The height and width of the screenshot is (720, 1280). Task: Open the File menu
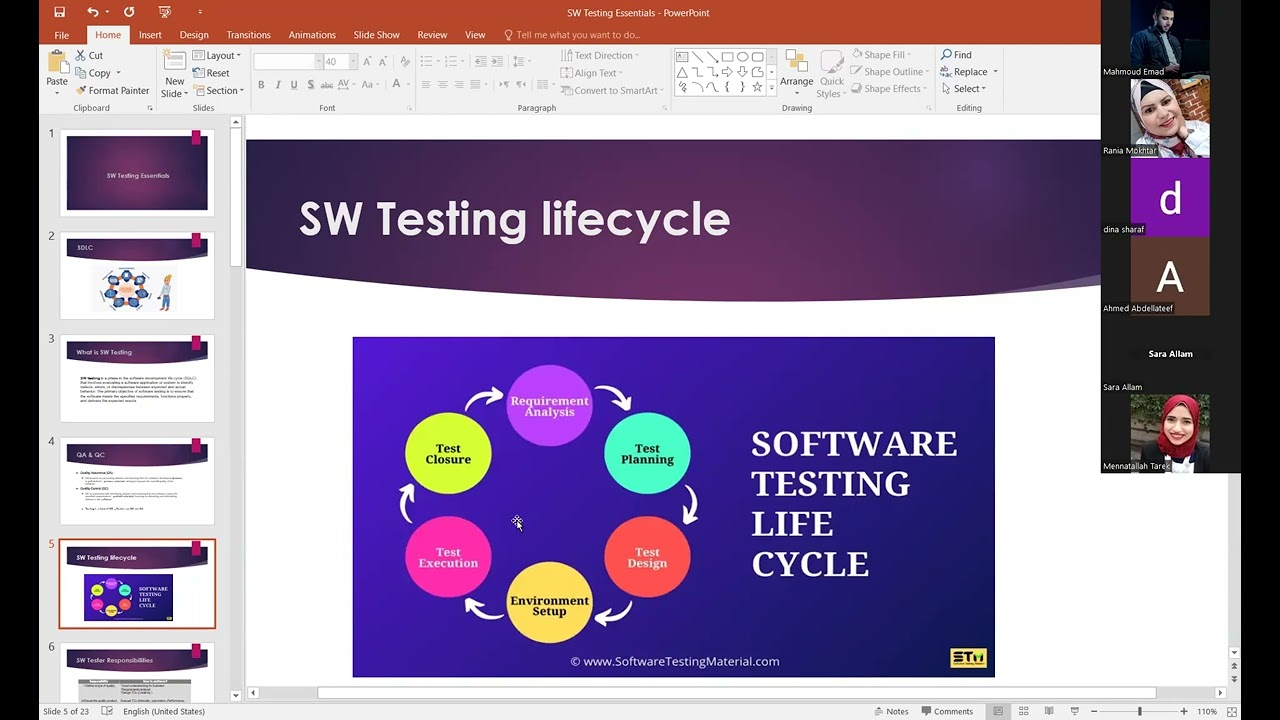coord(62,35)
